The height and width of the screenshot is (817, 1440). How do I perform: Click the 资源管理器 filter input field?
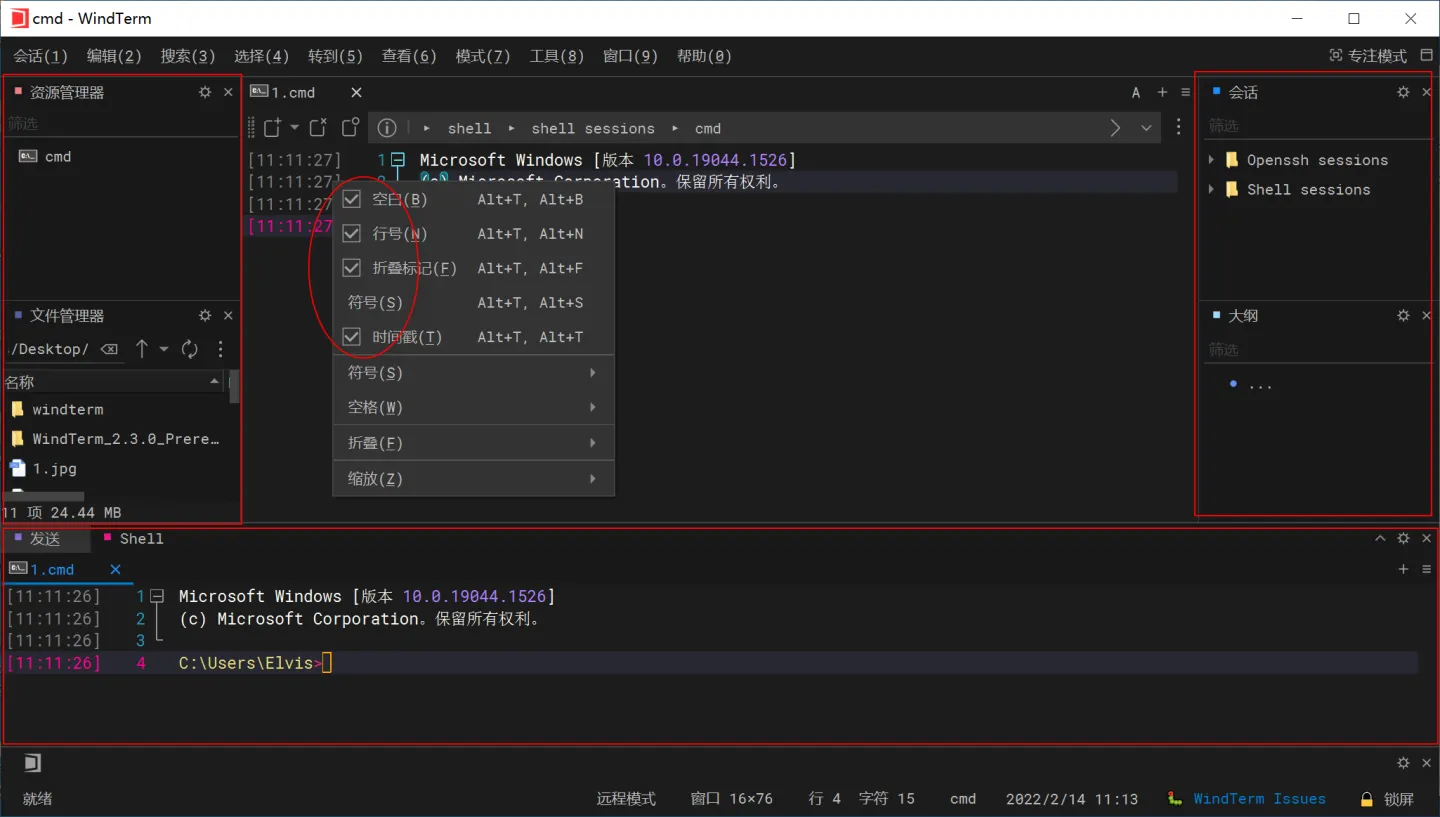click(120, 124)
